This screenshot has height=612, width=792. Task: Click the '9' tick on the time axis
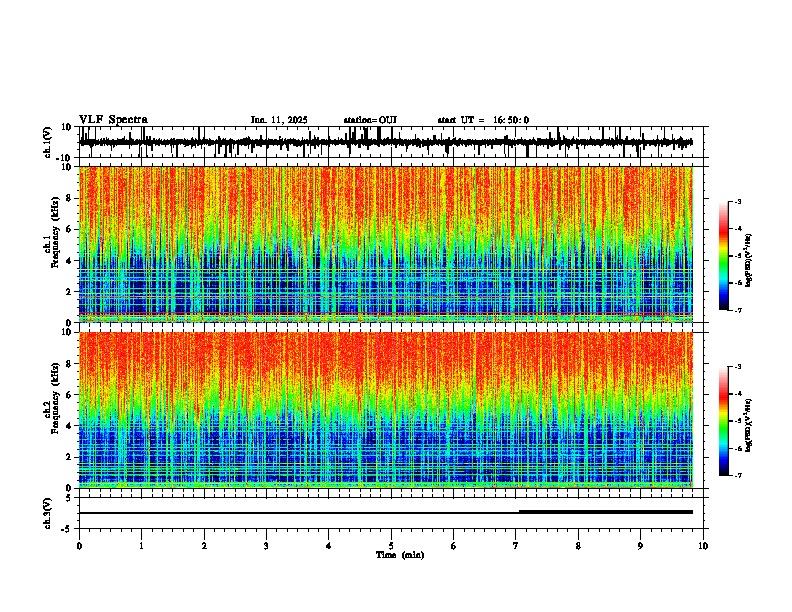(x=640, y=546)
